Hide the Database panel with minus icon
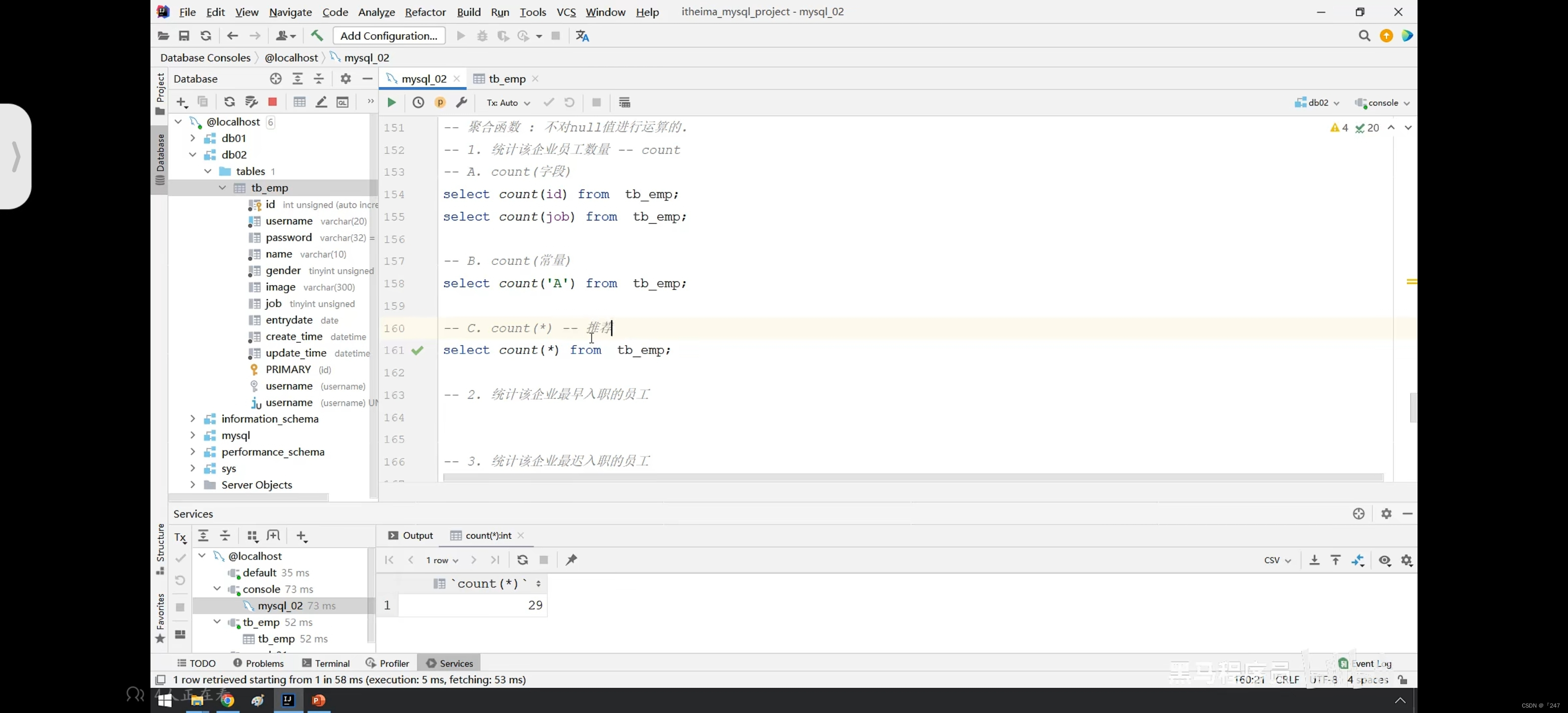The width and height of the screenshot is (1568, 713). (367, 79)
